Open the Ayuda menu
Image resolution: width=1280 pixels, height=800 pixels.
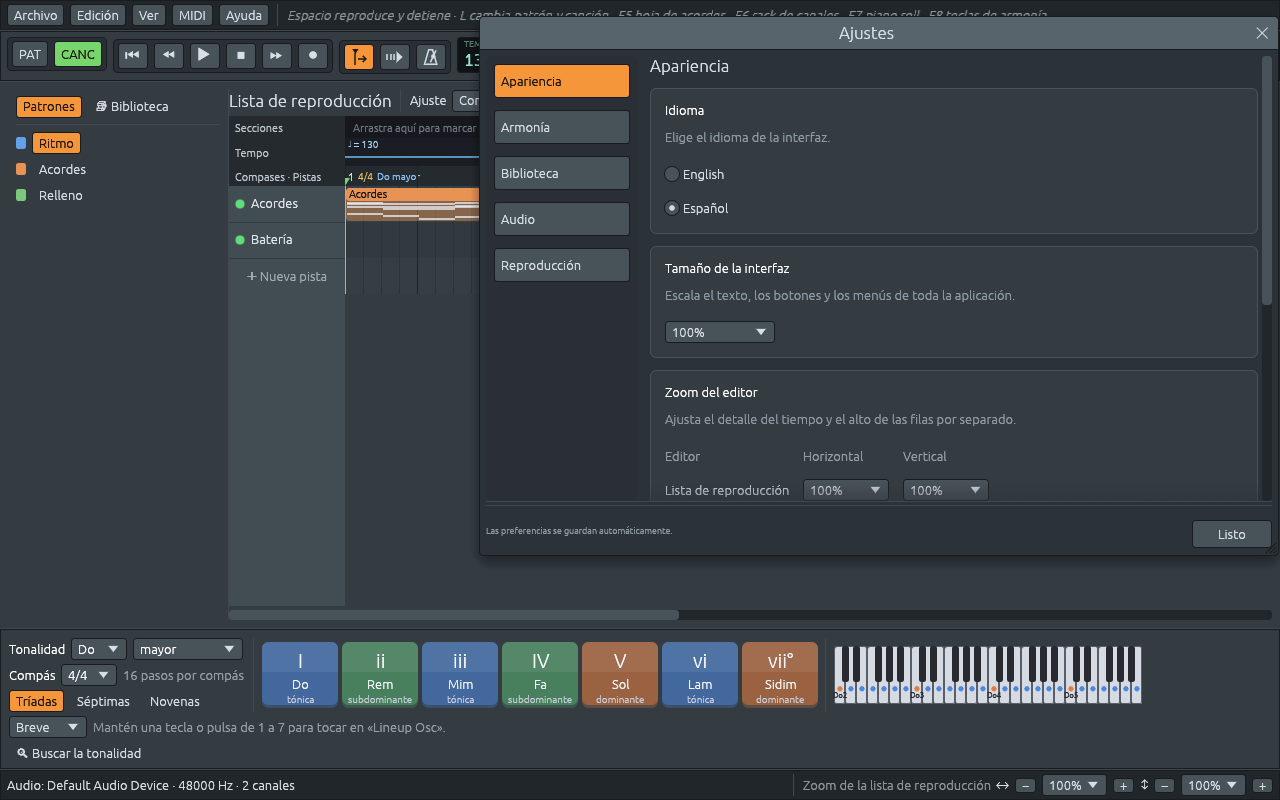coord(244,15)
